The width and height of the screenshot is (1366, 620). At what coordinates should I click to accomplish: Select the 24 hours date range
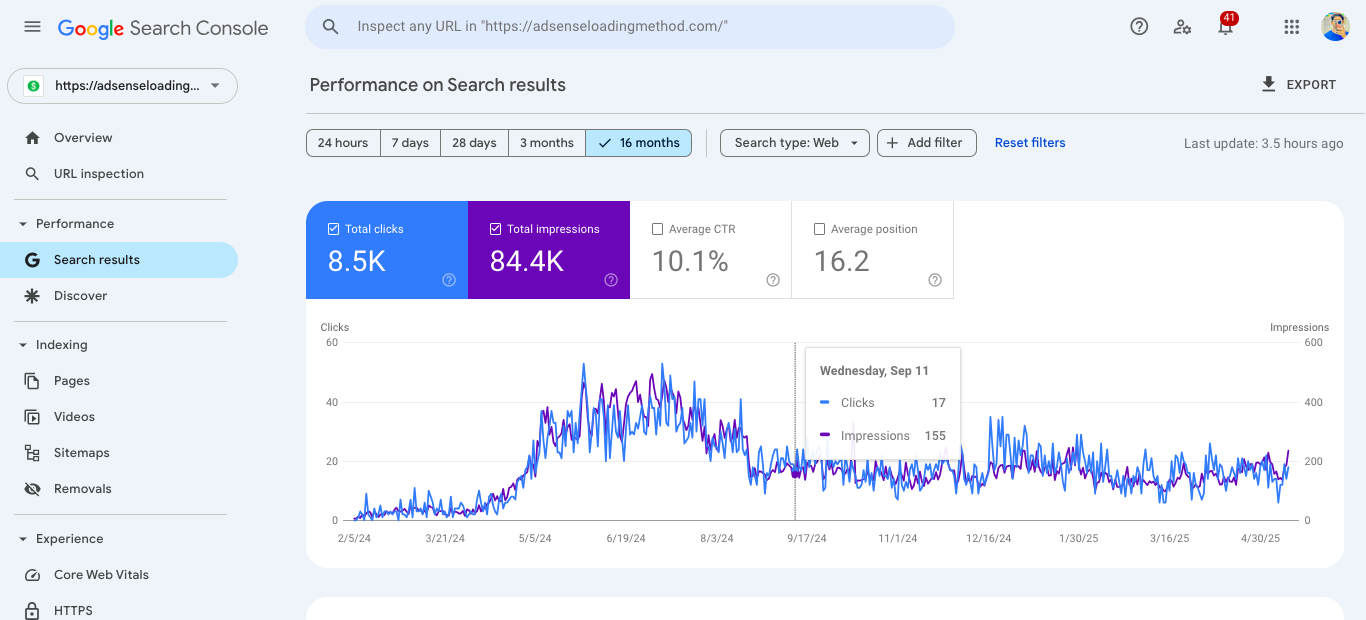[x=343, y=143]
